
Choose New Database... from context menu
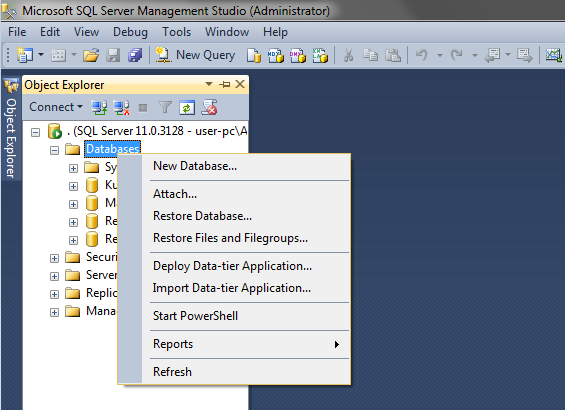pyautogui.click(x=234, y=166)
